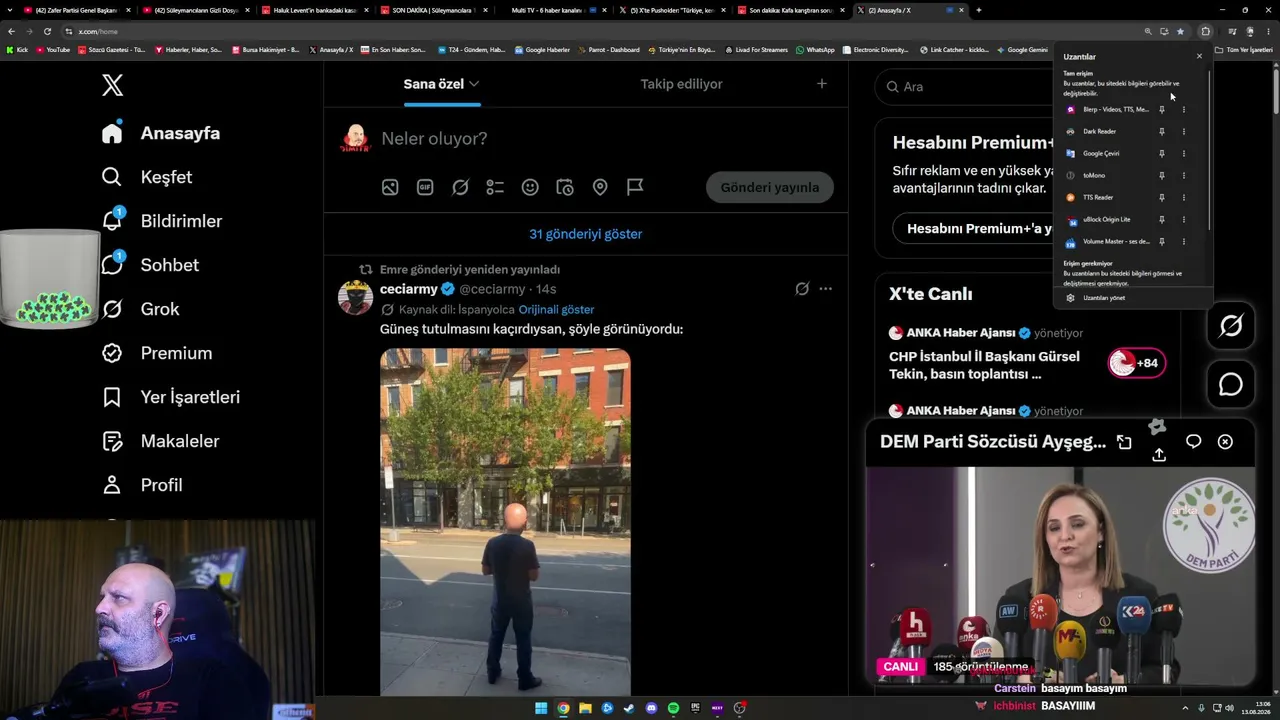Open more actions for TTS Reader

[x=1184, y=197]
